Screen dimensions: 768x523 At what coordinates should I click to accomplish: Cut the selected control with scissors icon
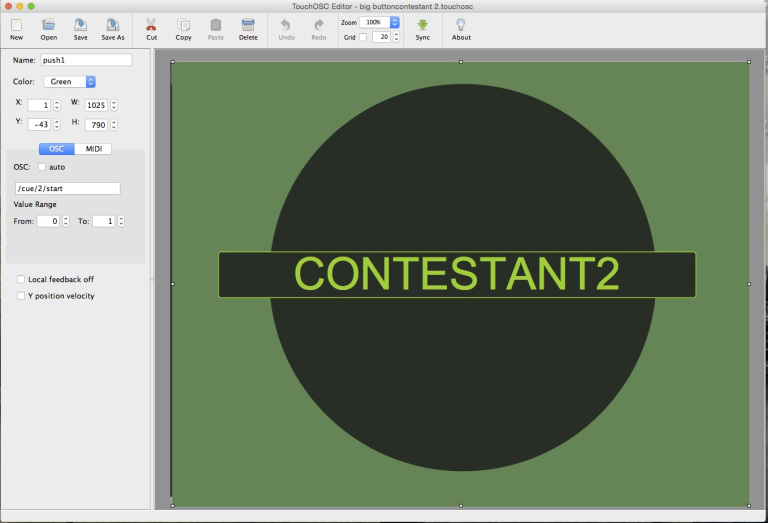151,25
